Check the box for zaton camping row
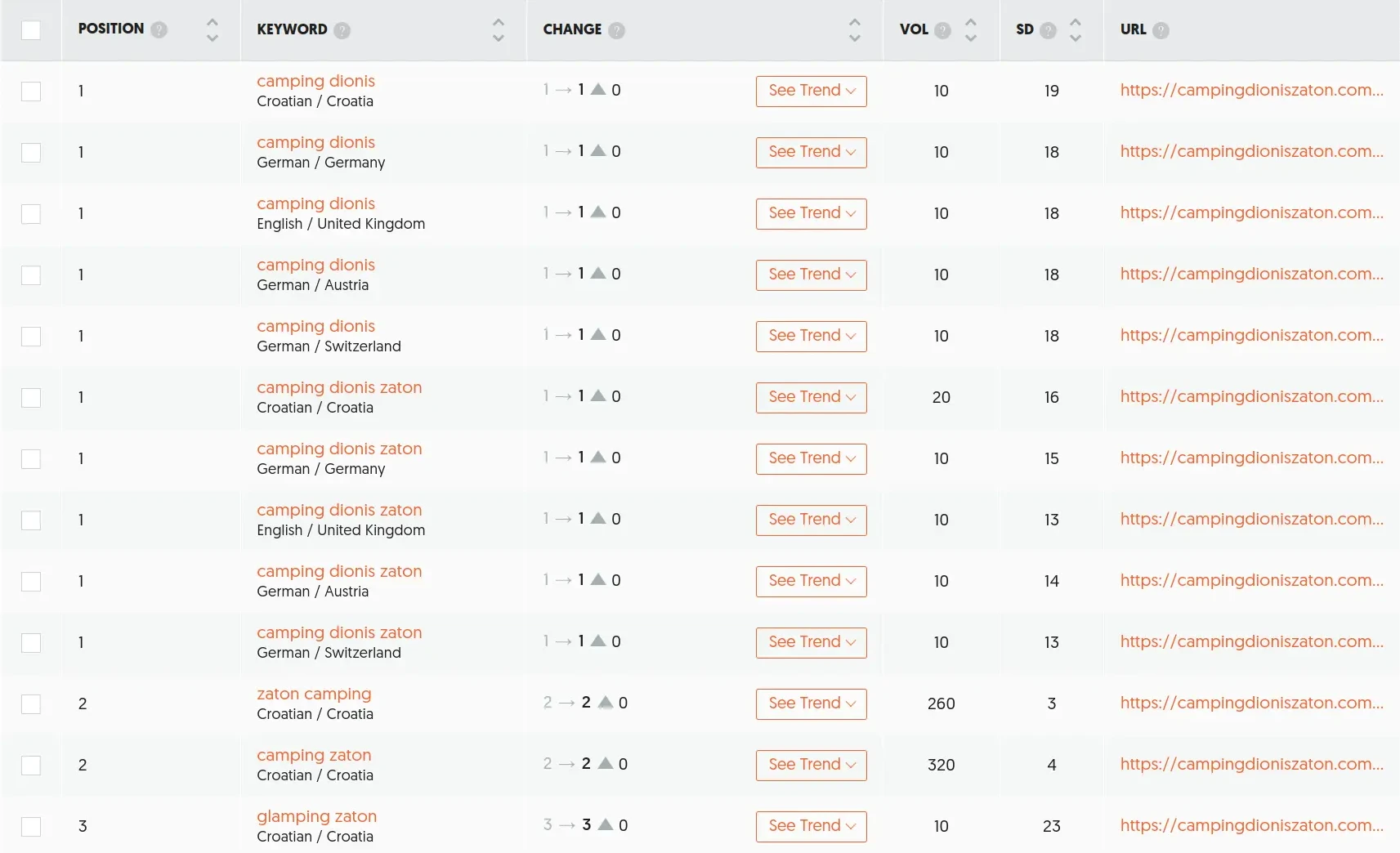Viewport: 1400px width, 853px height. (x=31, y=703)
